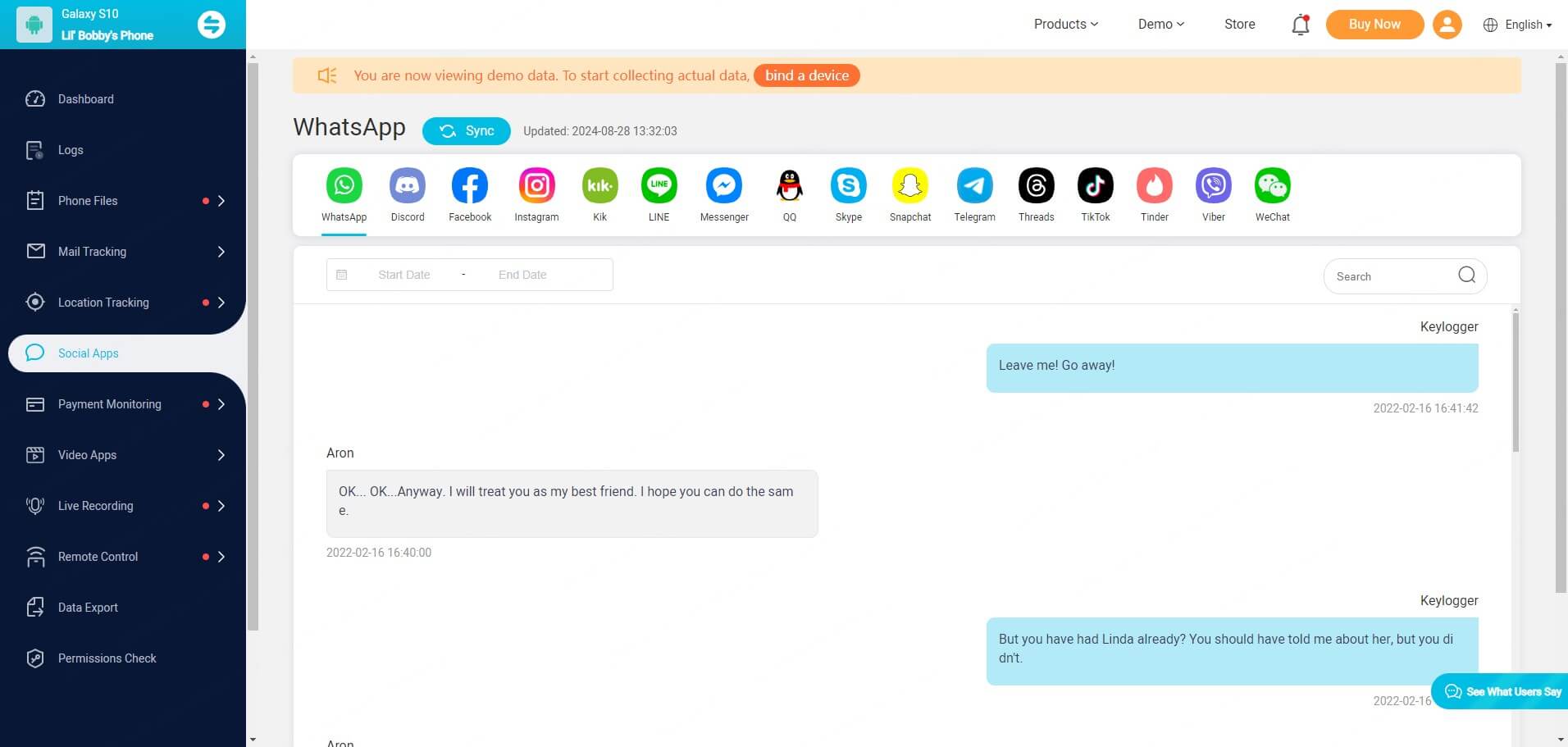
Task: Select the Tinder flame icon
Action: click(x=1155, y=186)
